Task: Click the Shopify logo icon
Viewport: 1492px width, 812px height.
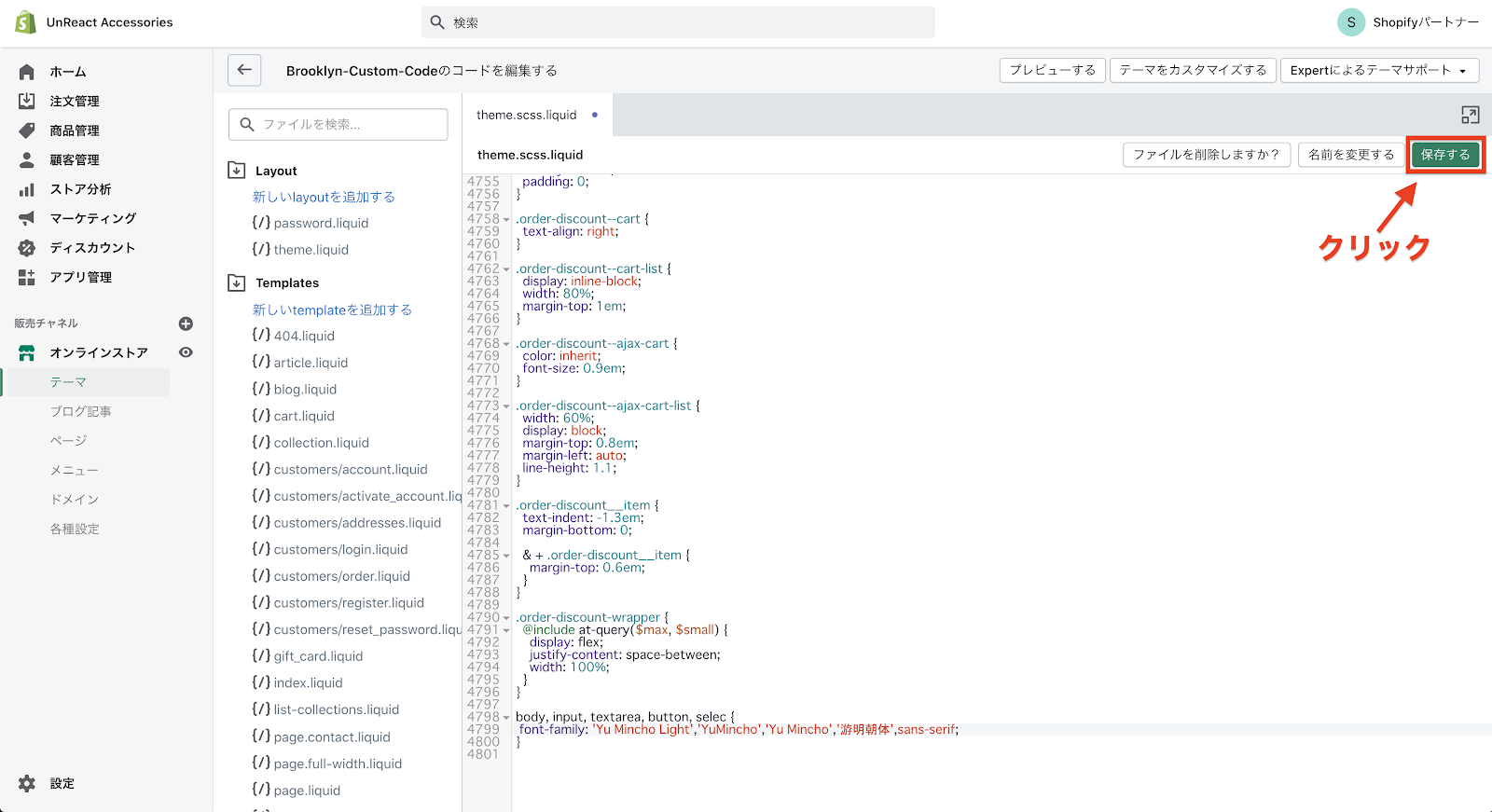Action: click(25, 22)
